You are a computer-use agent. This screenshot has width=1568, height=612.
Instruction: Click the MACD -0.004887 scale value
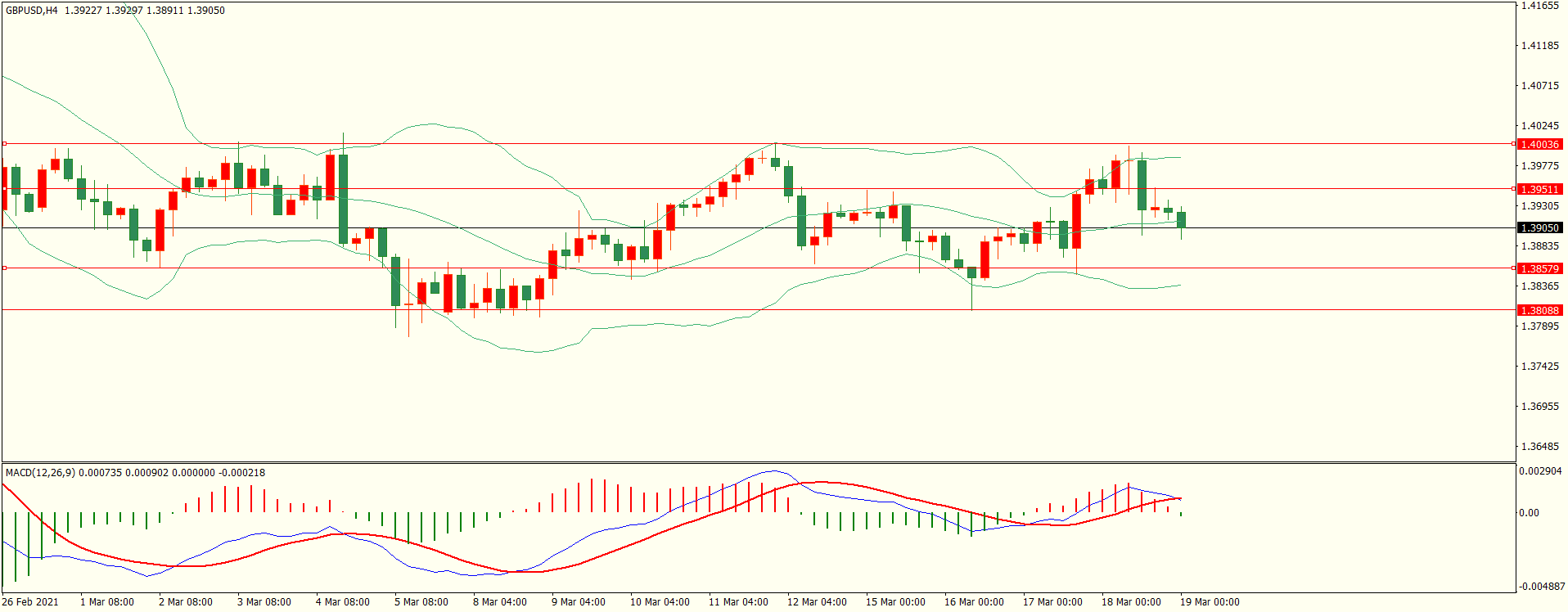point(1541,587)
